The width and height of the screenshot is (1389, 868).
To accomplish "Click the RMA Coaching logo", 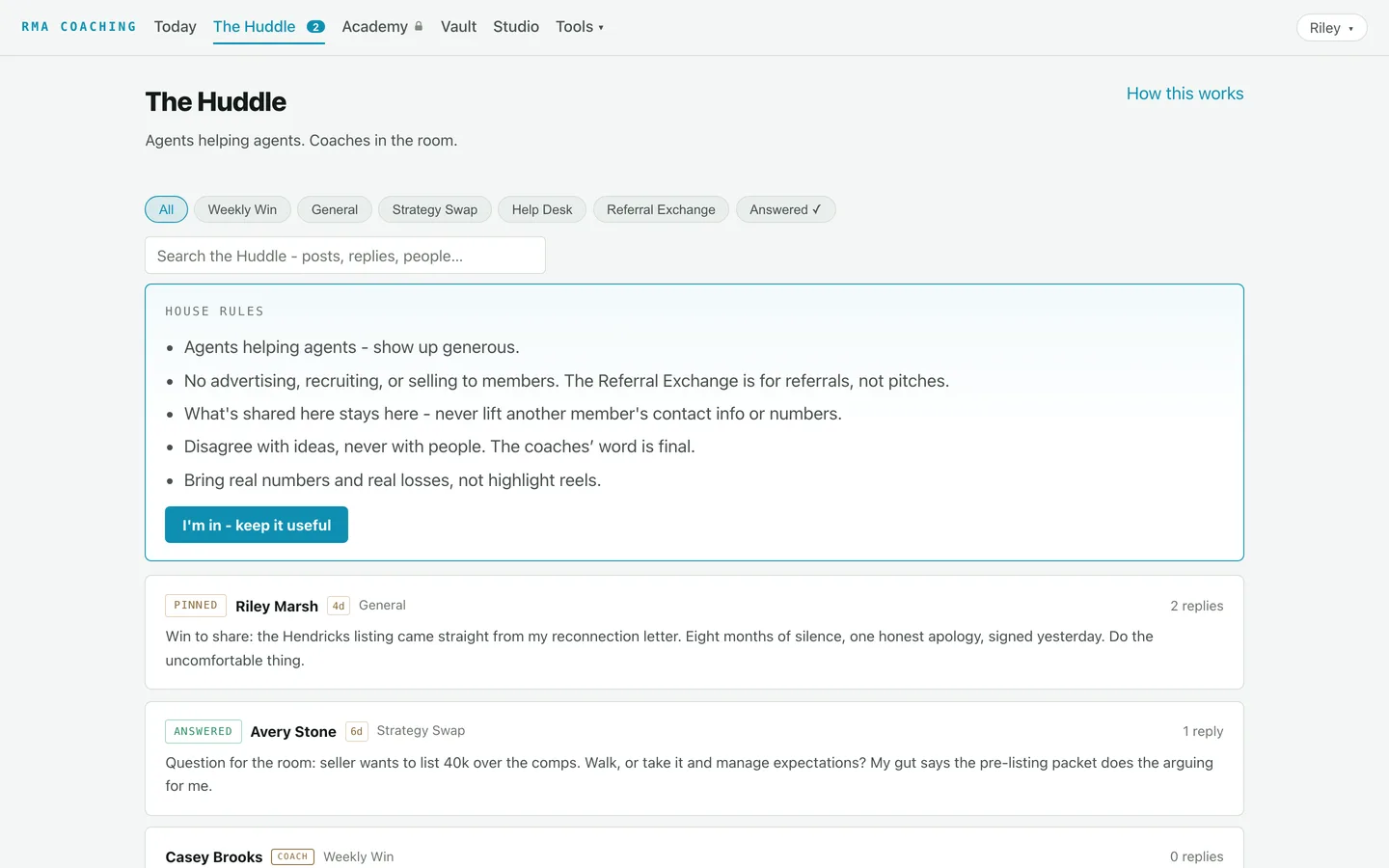I will coord(79,27).
